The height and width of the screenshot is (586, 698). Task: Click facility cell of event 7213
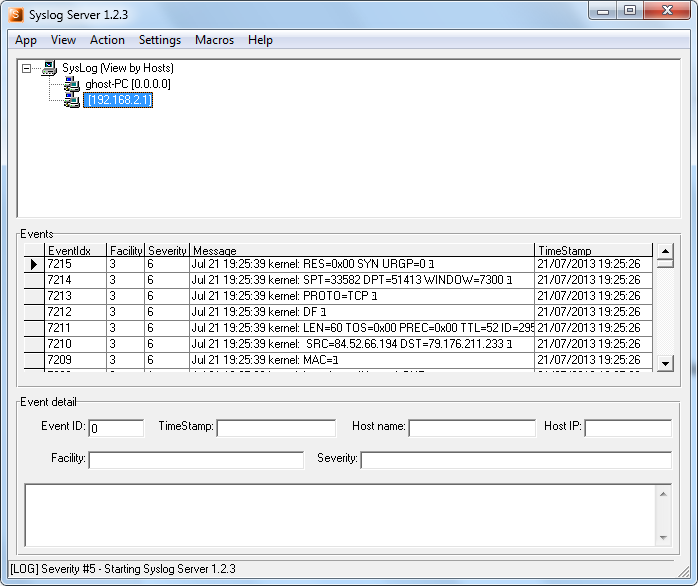(x=126, y=297)
